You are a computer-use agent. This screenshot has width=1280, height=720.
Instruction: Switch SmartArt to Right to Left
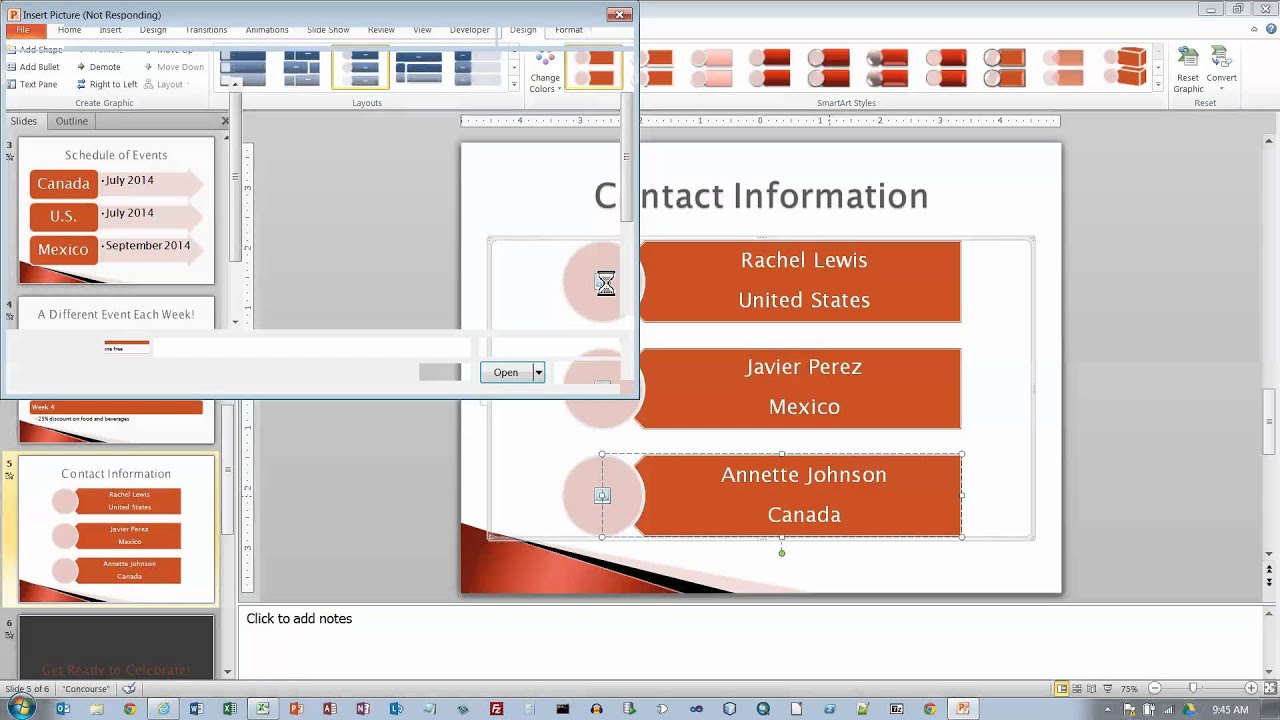click(x=107, y=85)
